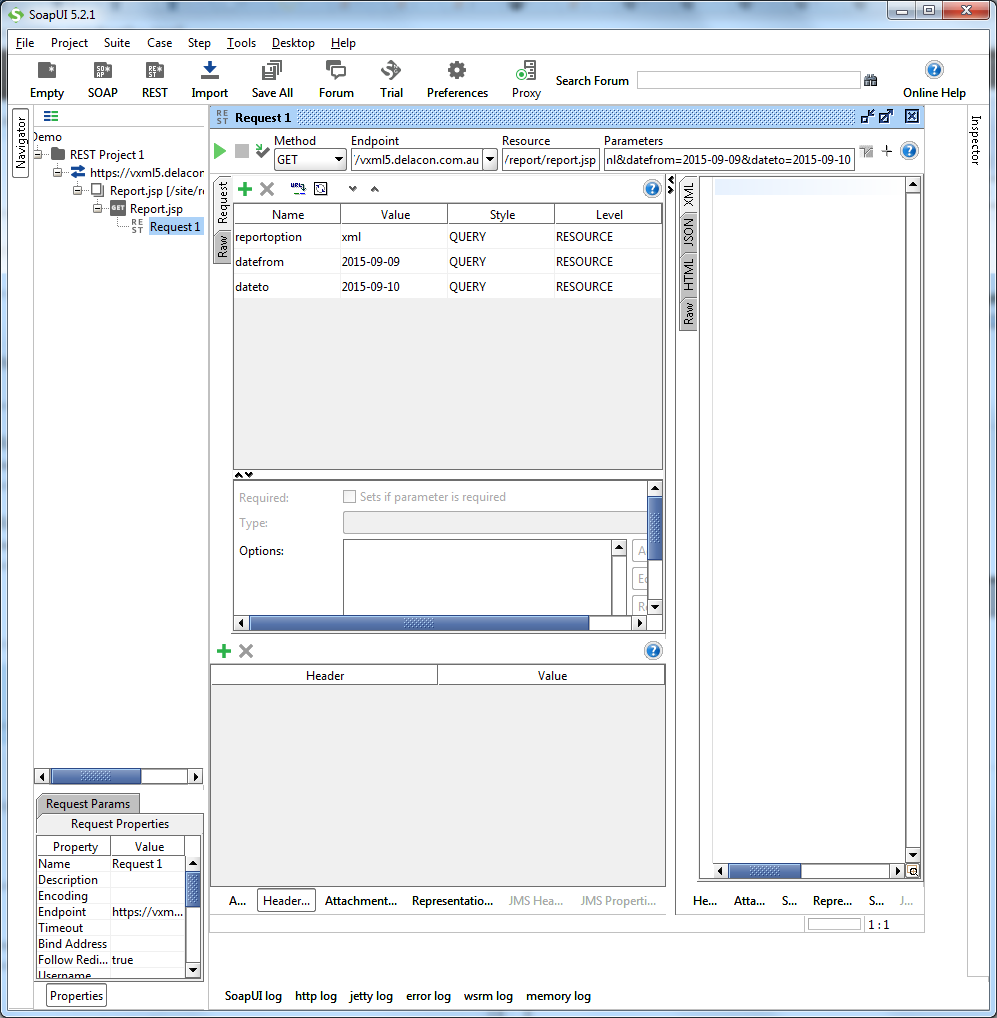Viewport: 997px width, 1018px height.
Task: Click the request toolbar help icon
Action: 909,151
